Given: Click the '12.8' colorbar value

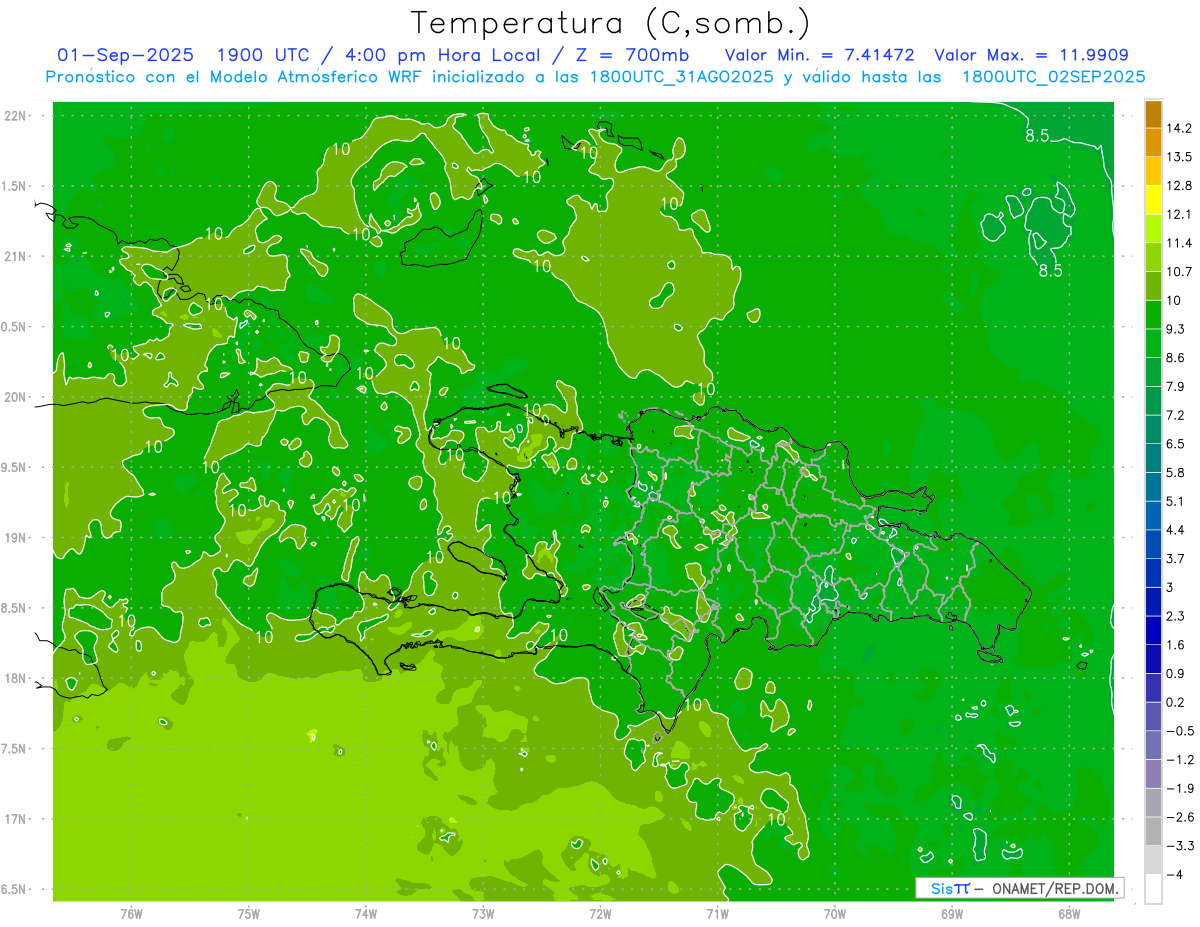Looking at the screenshot, I should tap(1179, 186).
